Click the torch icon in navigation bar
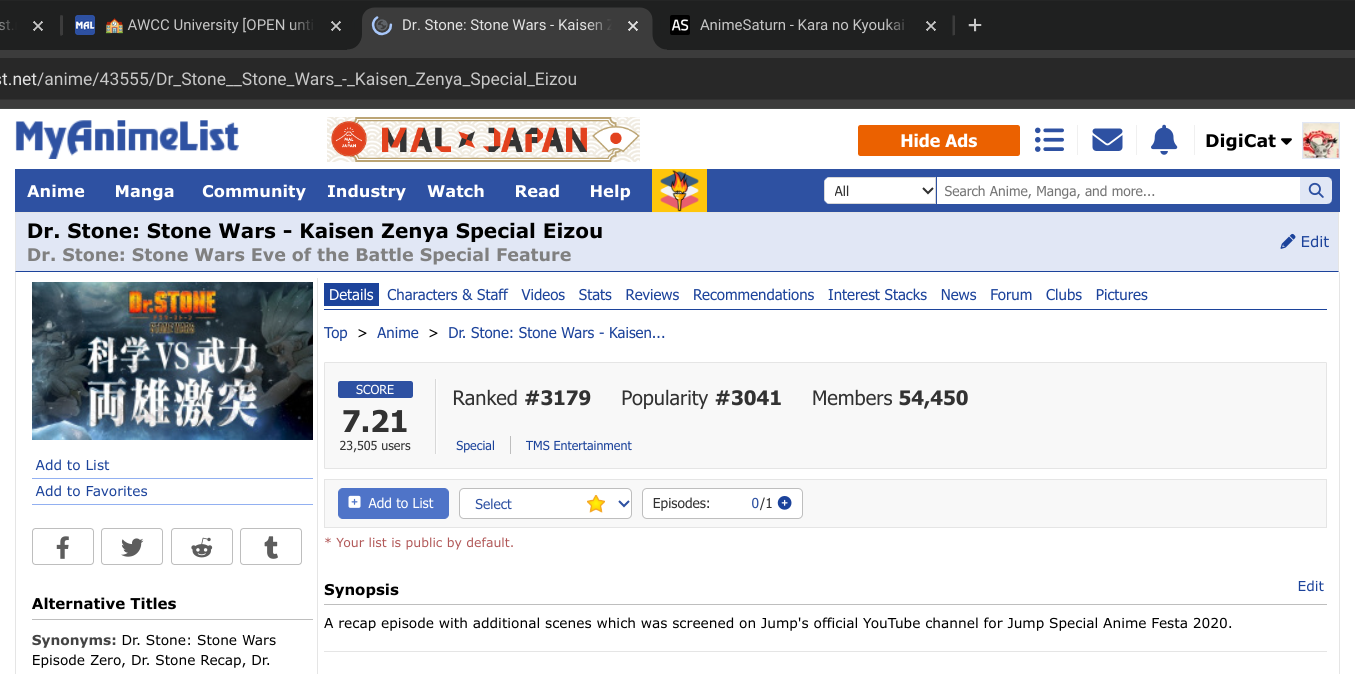Viewport: 1355px width, 674px height. coord(679,190)
